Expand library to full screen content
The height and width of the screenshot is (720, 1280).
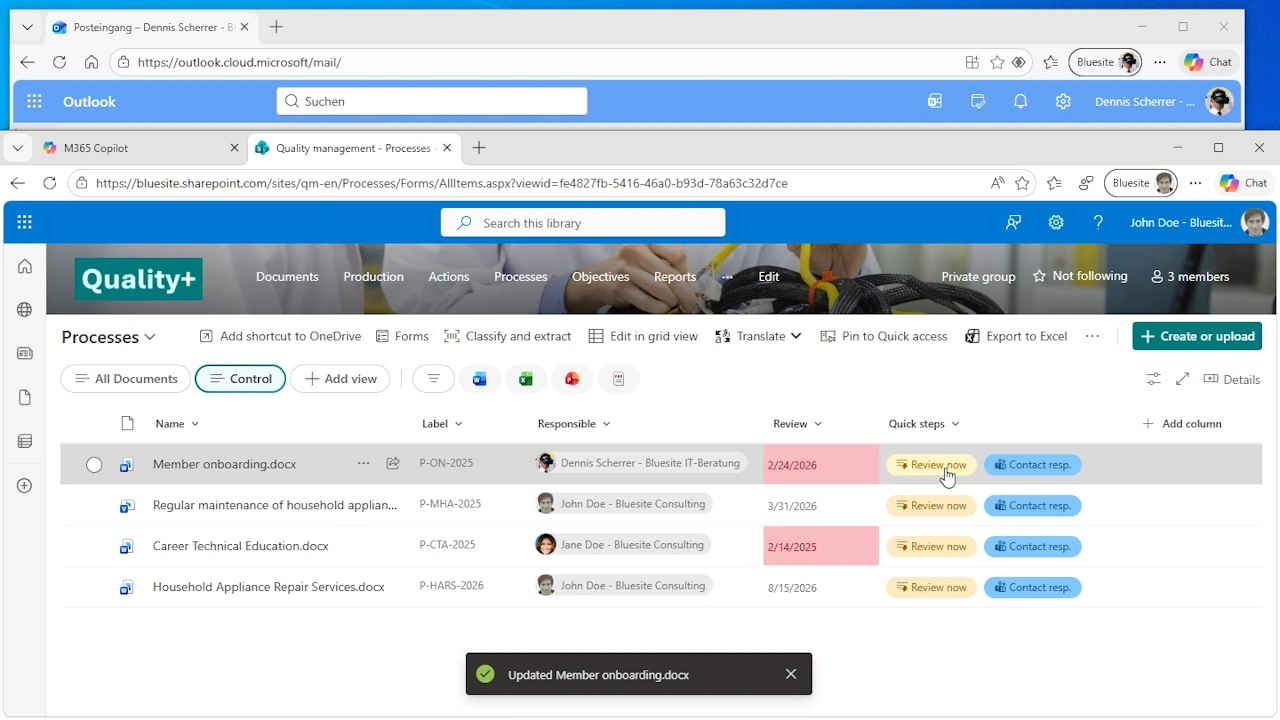[x=1183, y=379]
